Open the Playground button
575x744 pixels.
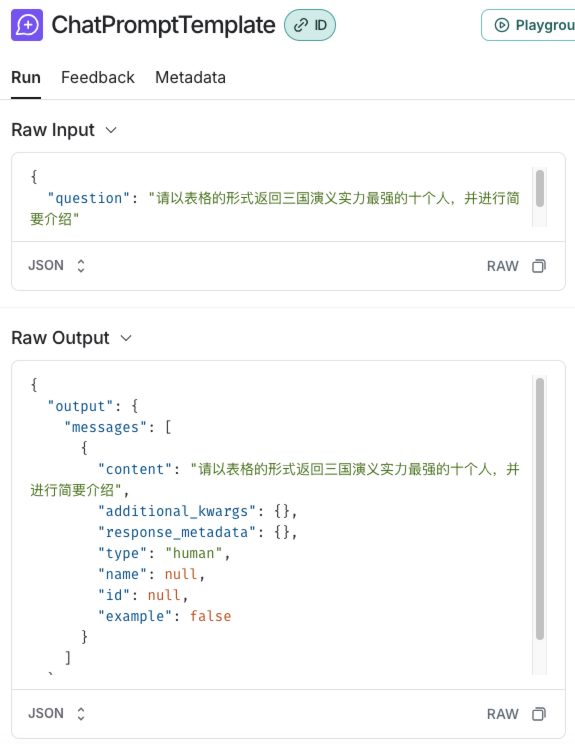[528, 25]
